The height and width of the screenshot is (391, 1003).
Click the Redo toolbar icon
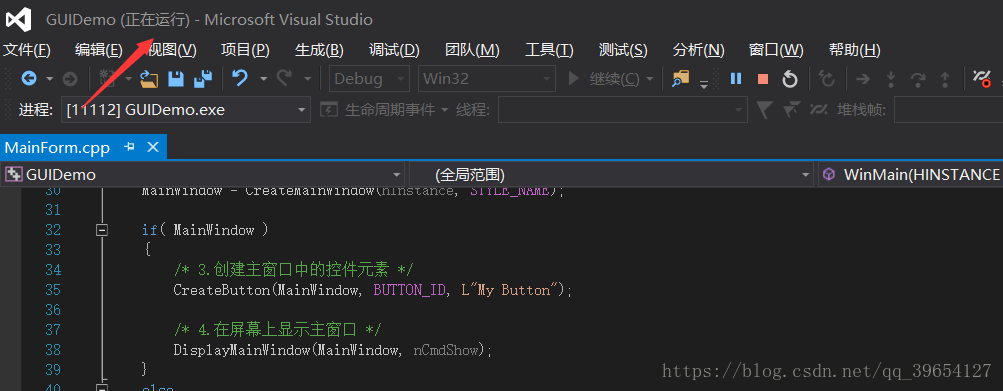284,79
